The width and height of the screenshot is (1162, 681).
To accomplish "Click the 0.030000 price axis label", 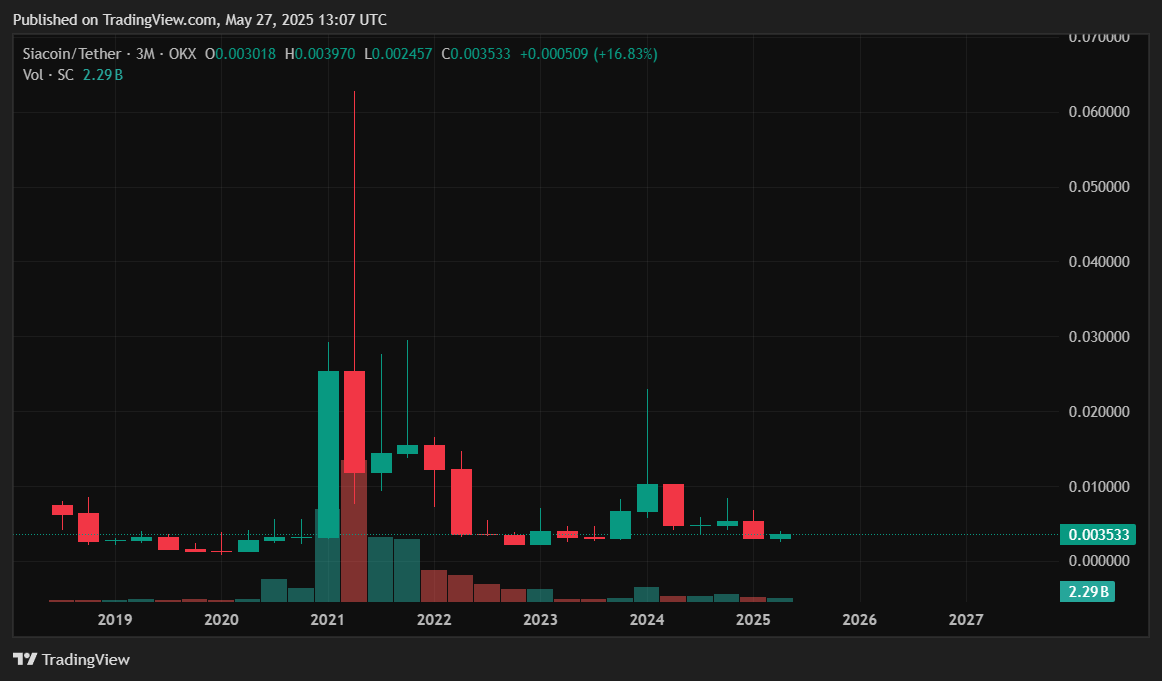I will pos(1098,337).
